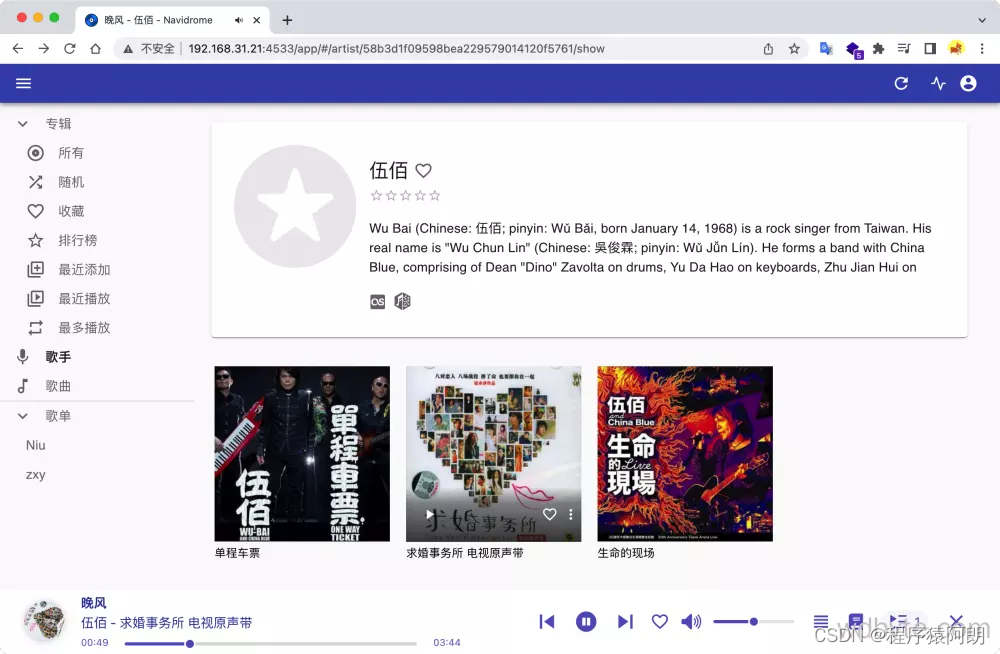Open the 生命的现场 album cover
This screenshot has height=654, width=1000.
tap(685, 454)
